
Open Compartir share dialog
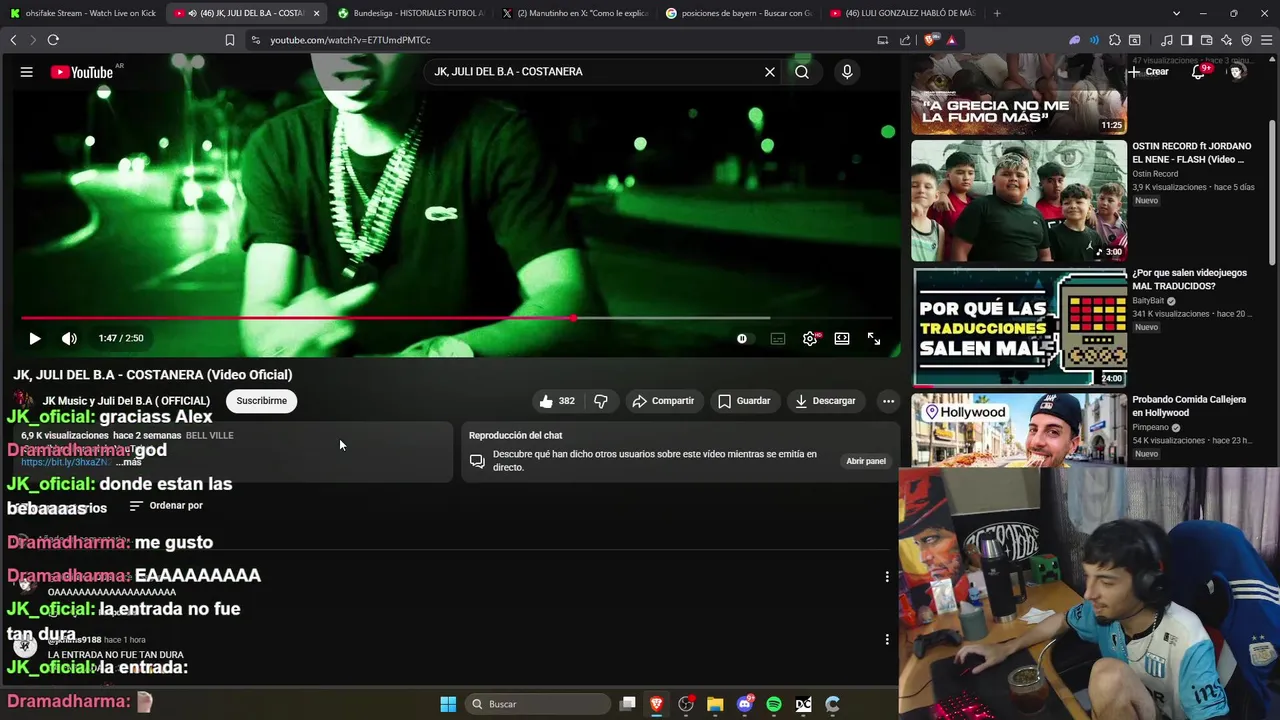(663, 401)
